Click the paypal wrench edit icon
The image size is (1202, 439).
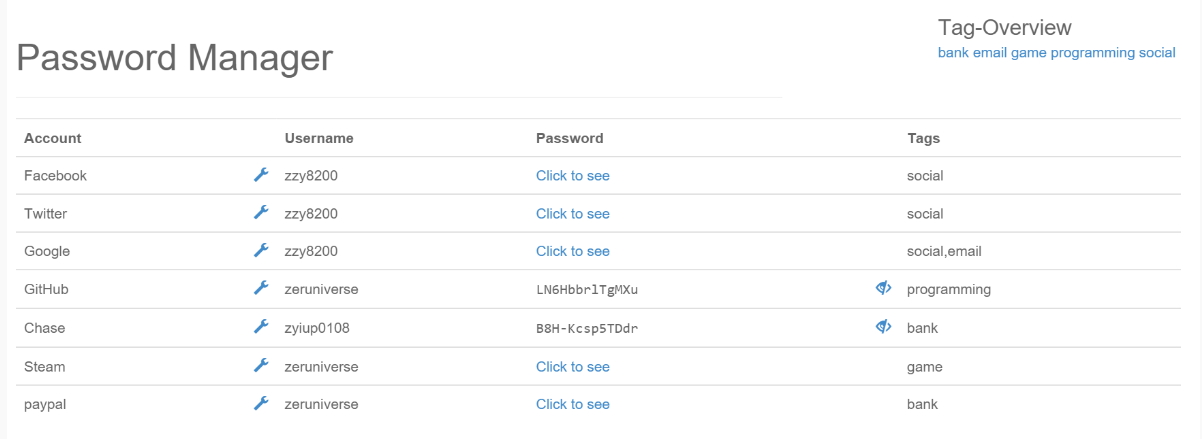pos(261,404)
